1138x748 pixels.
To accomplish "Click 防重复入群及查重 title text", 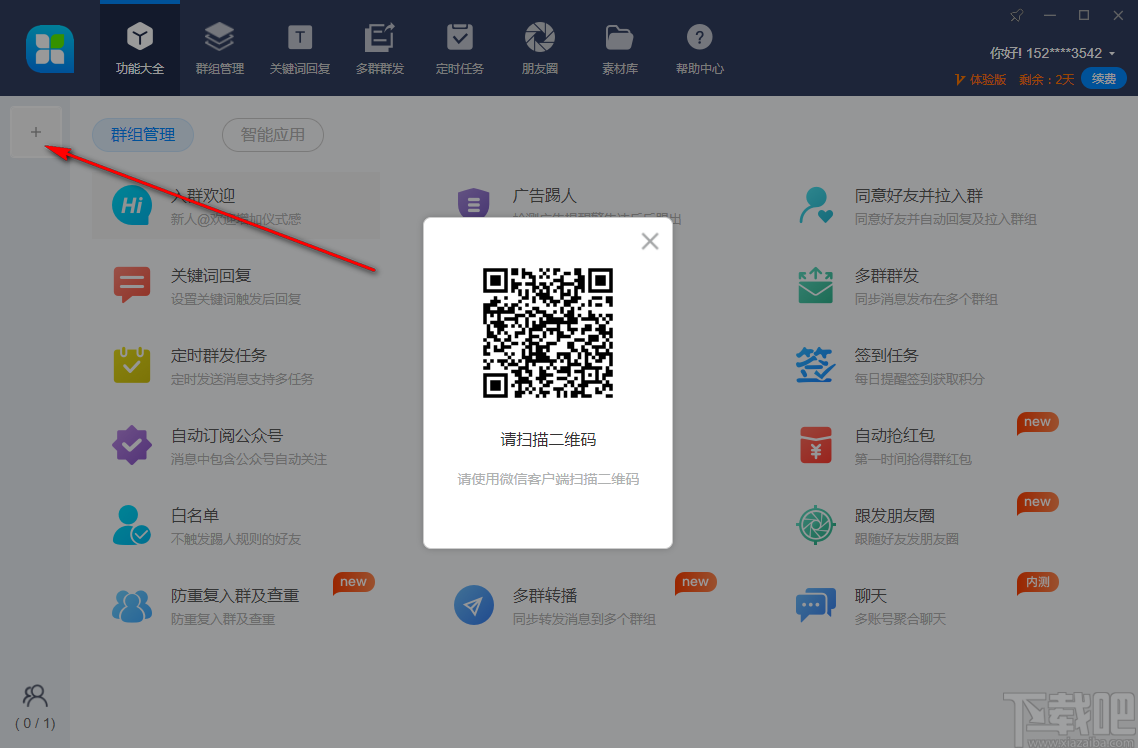I will [234, 596].
